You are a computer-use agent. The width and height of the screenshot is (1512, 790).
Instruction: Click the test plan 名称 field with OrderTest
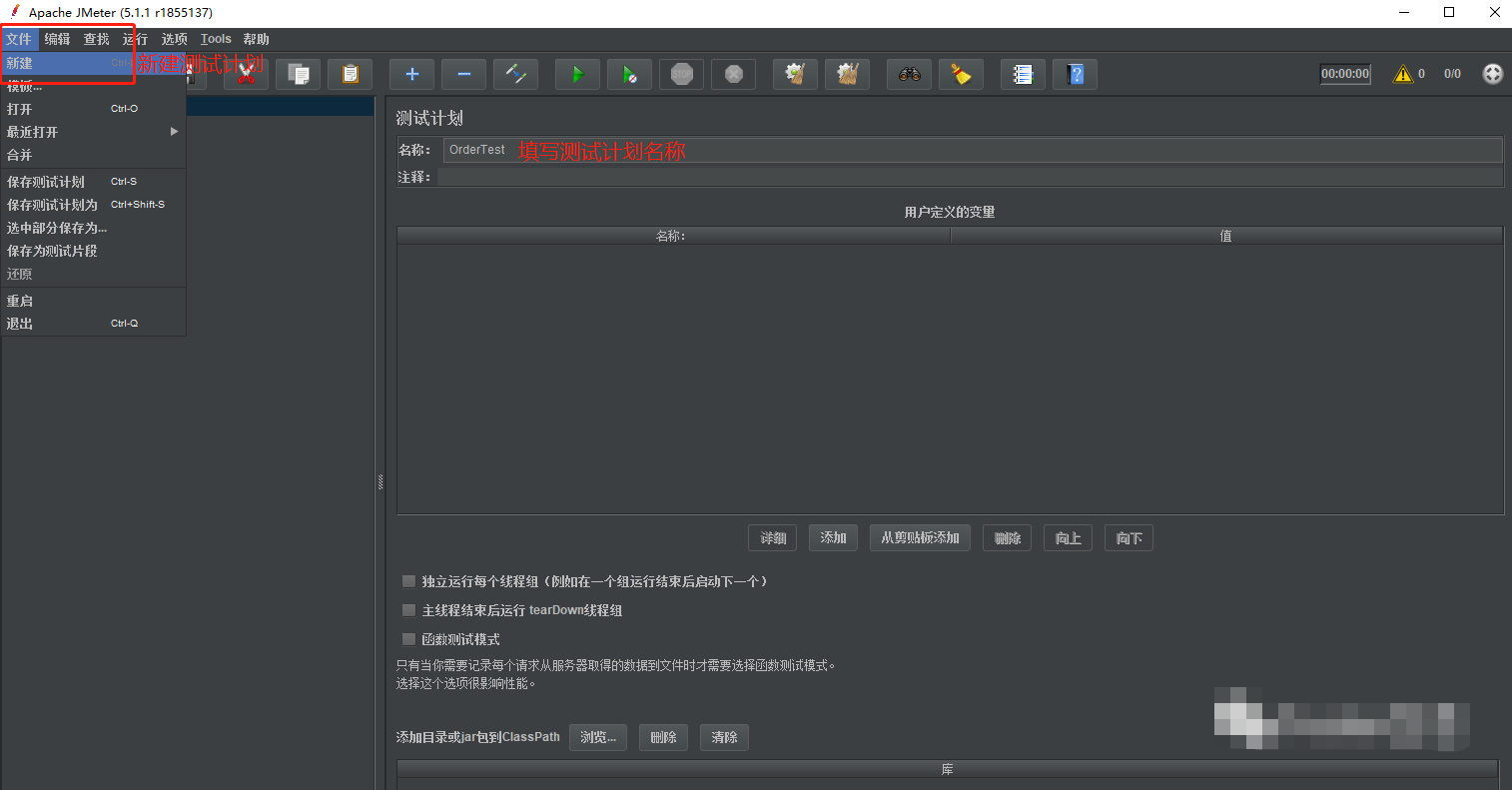point(973,150)
